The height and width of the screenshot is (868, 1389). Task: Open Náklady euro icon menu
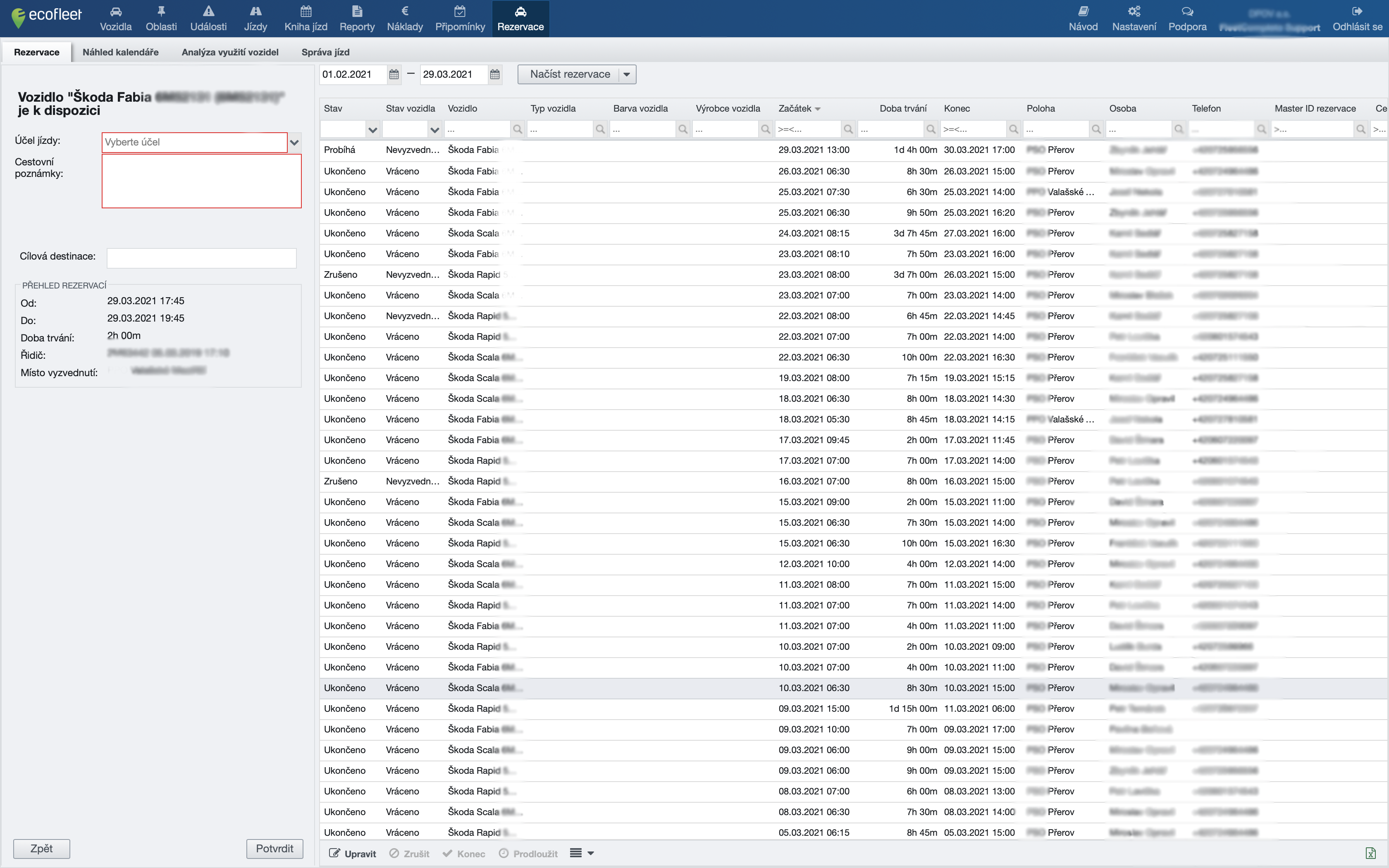point(405,12)
